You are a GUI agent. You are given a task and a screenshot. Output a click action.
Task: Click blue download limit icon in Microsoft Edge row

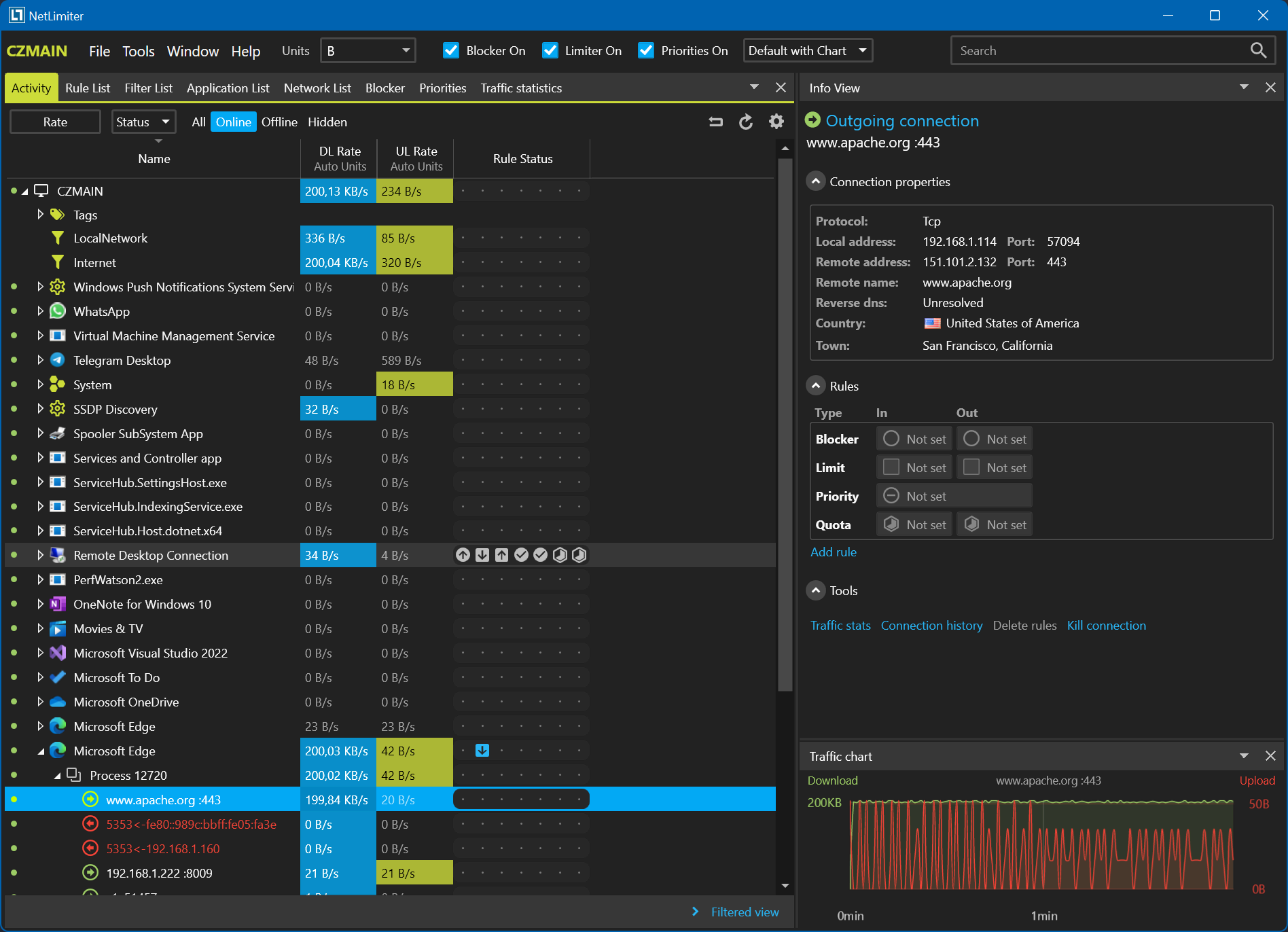[x=482, y=751]
